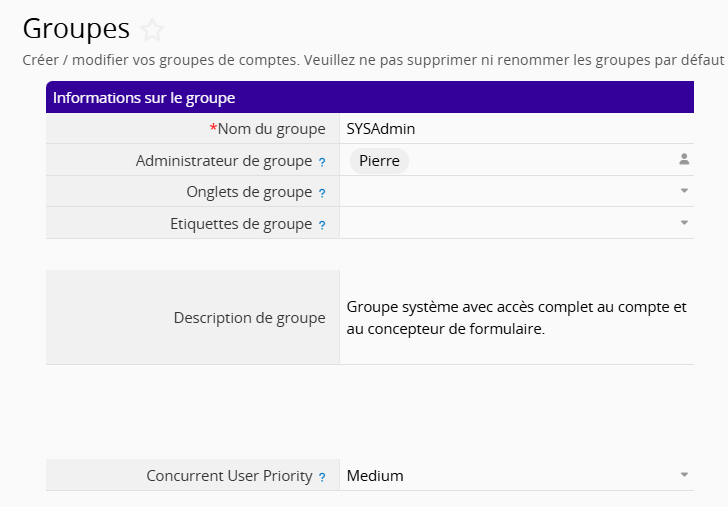
Task: Click empty space beside the Pierre chip
Action: click(x=540, y=160)
